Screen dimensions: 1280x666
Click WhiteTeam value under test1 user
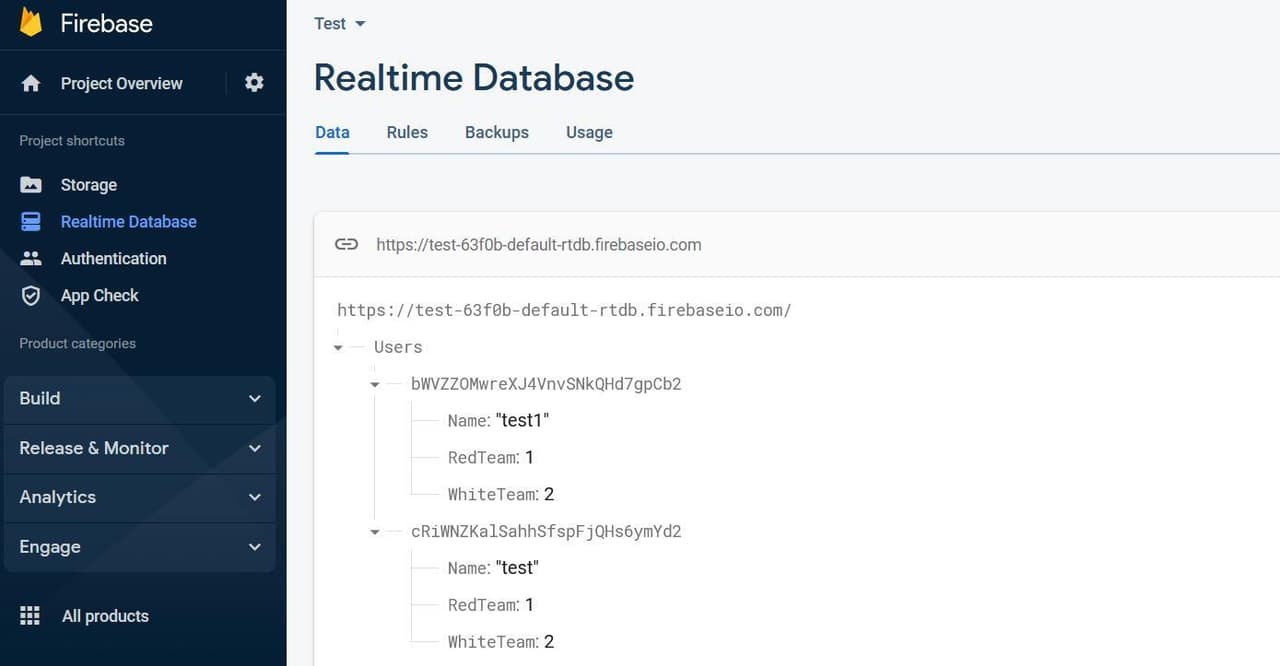click(549, 494)
